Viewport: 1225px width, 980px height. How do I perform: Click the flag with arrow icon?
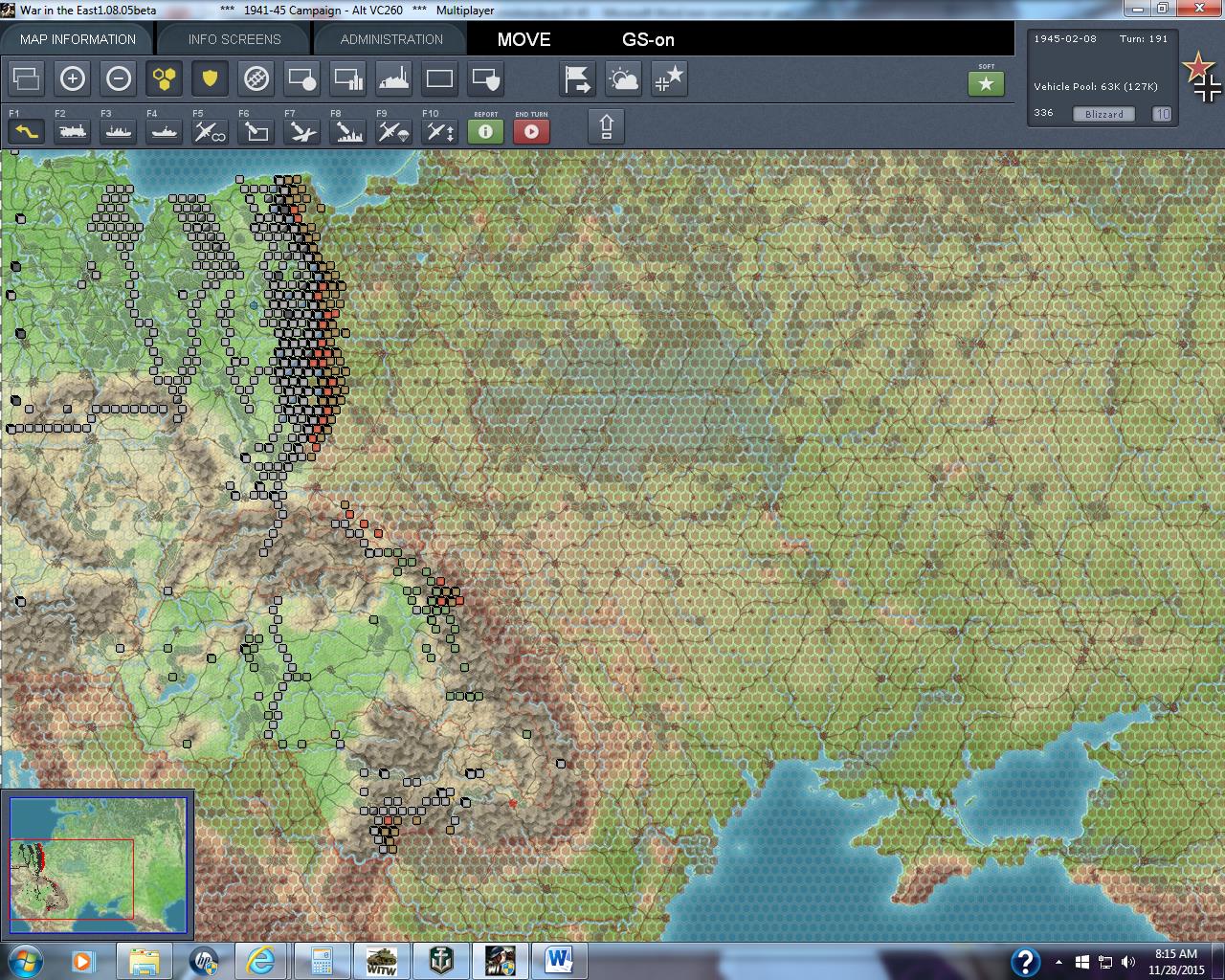[578, 78]
